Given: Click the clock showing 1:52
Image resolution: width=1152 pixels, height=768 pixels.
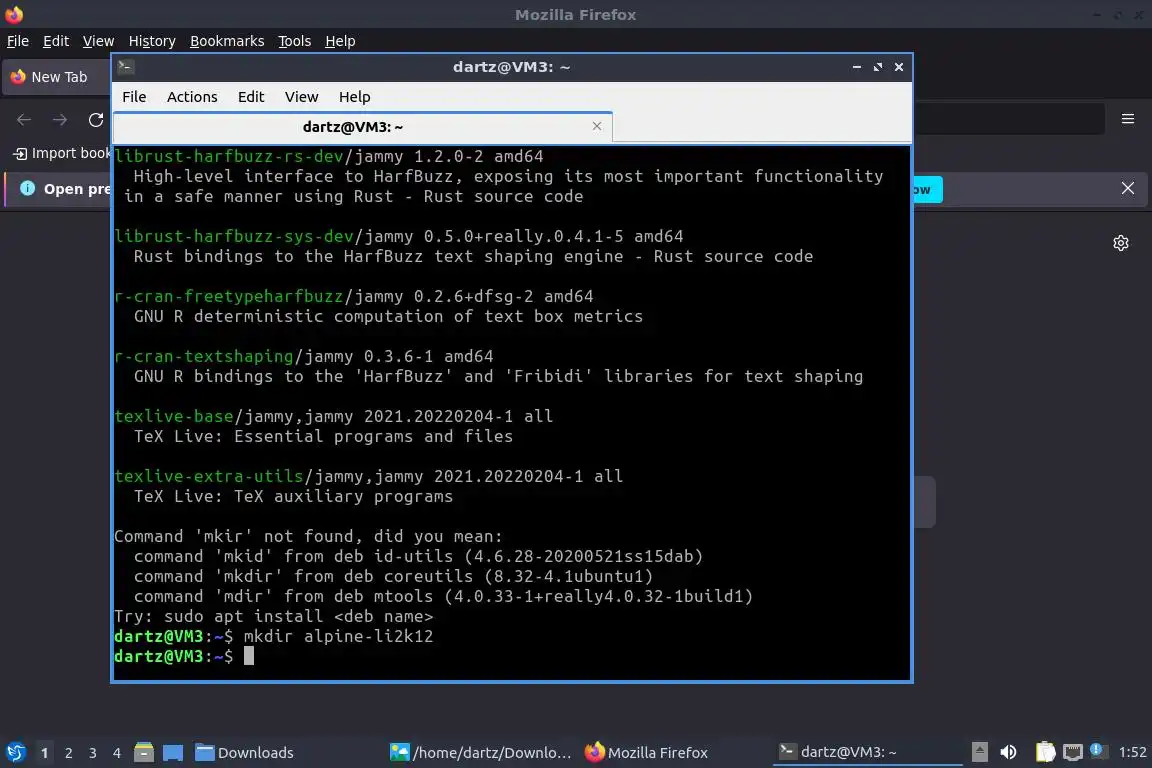Looking at the screenshot, I should coord(1132,752).
